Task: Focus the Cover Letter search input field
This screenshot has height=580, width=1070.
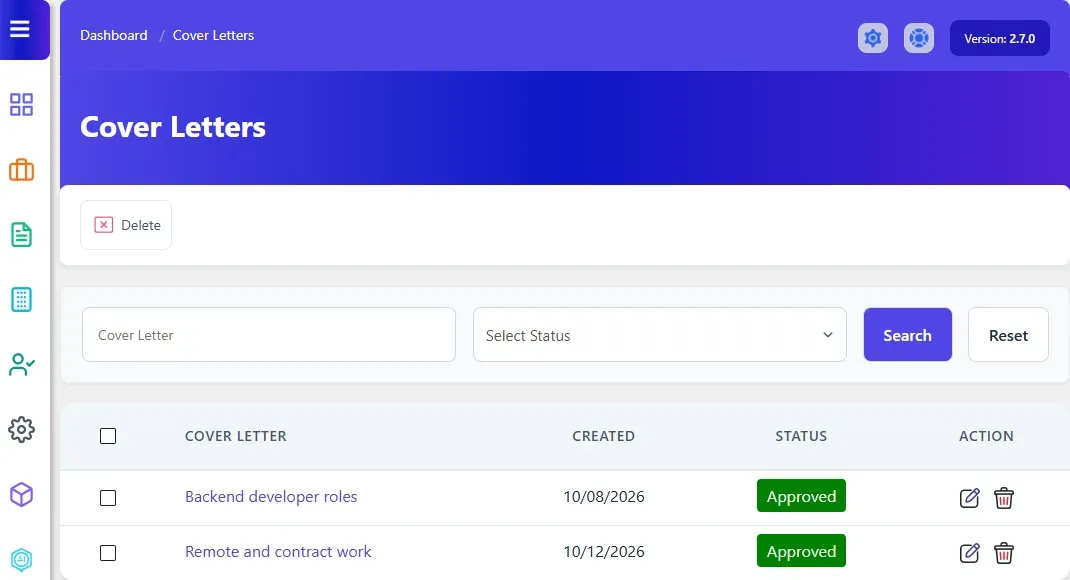Action: 269,335
